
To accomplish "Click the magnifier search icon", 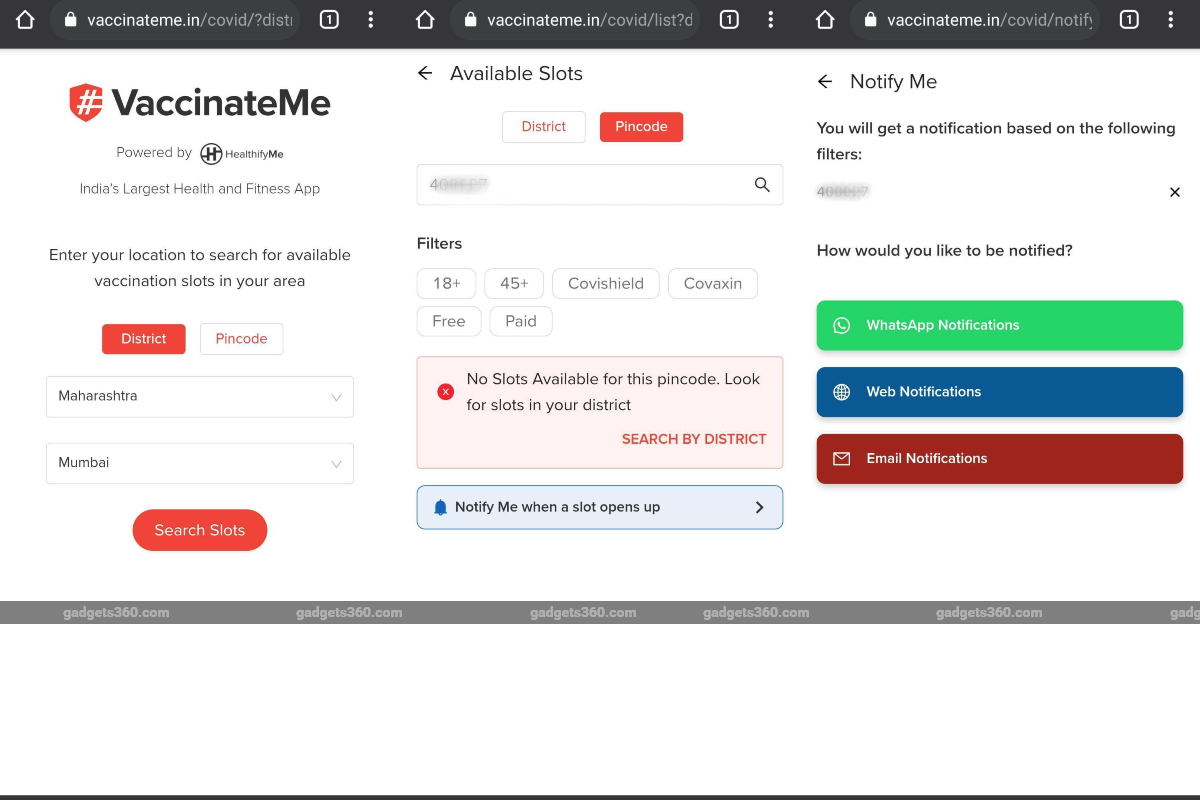I will click(x=762, y=185).
